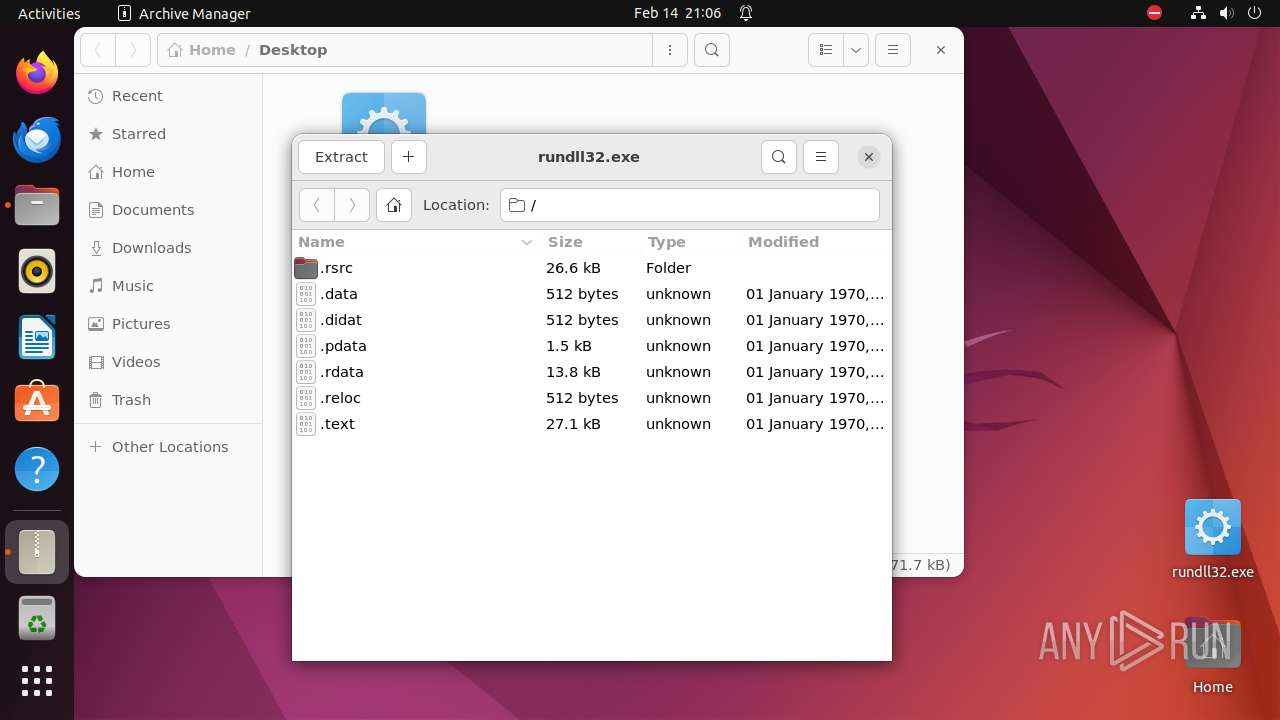1280x720 pixels.
Task: Click the notifications bell icon in top bar
Action: [746, 13]
